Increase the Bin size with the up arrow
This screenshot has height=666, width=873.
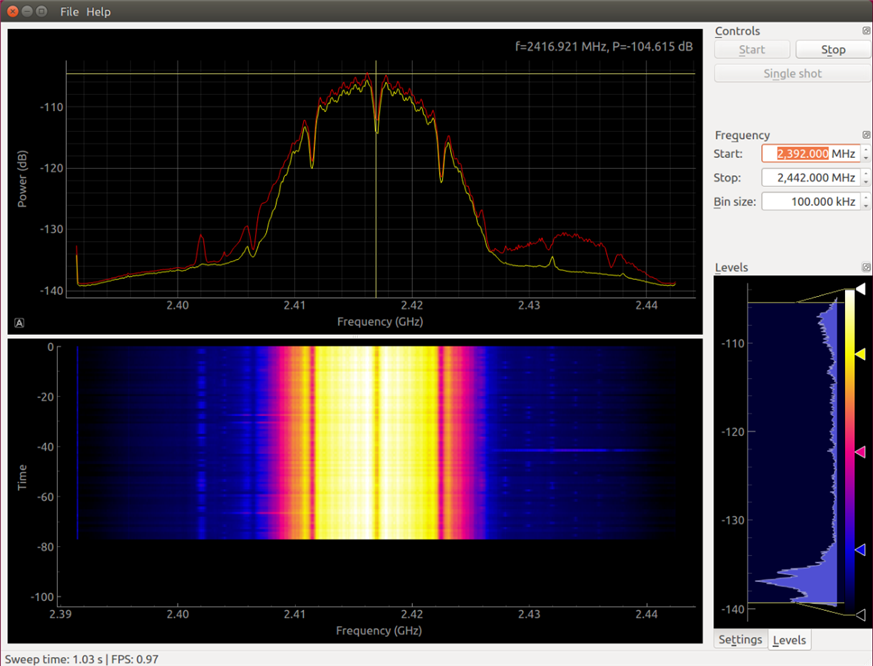click(865, 197)
